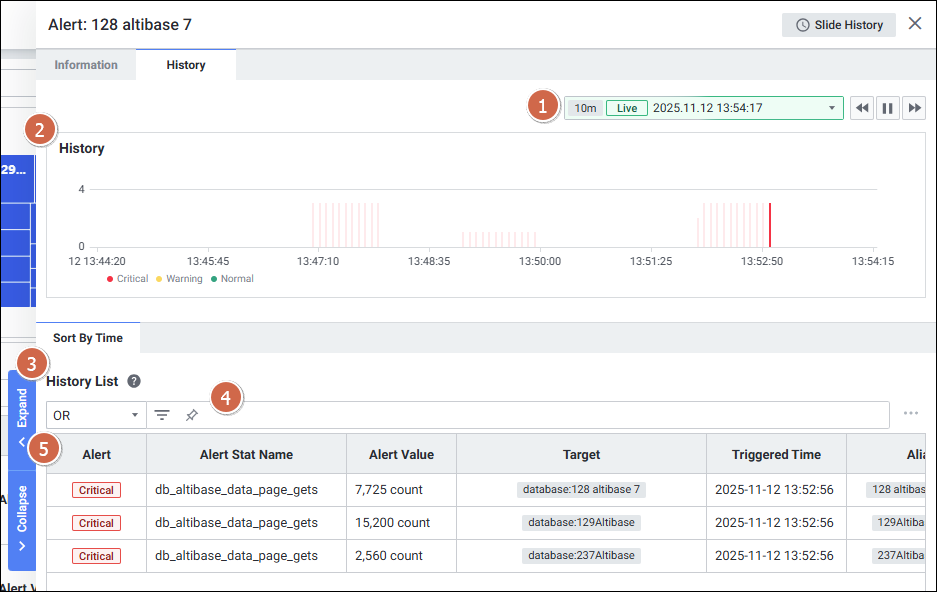The height and width of the screenshot is (592, 937).
Task: Pause the live time updates
Action: 888,108
